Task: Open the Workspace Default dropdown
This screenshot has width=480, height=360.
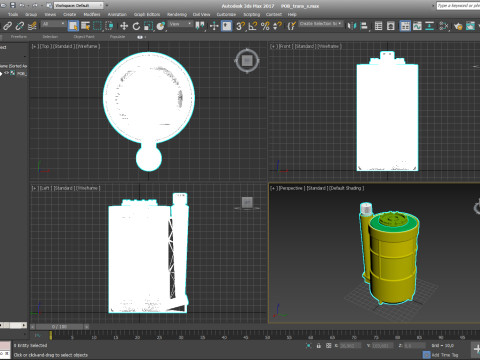Action: point(79,5)
